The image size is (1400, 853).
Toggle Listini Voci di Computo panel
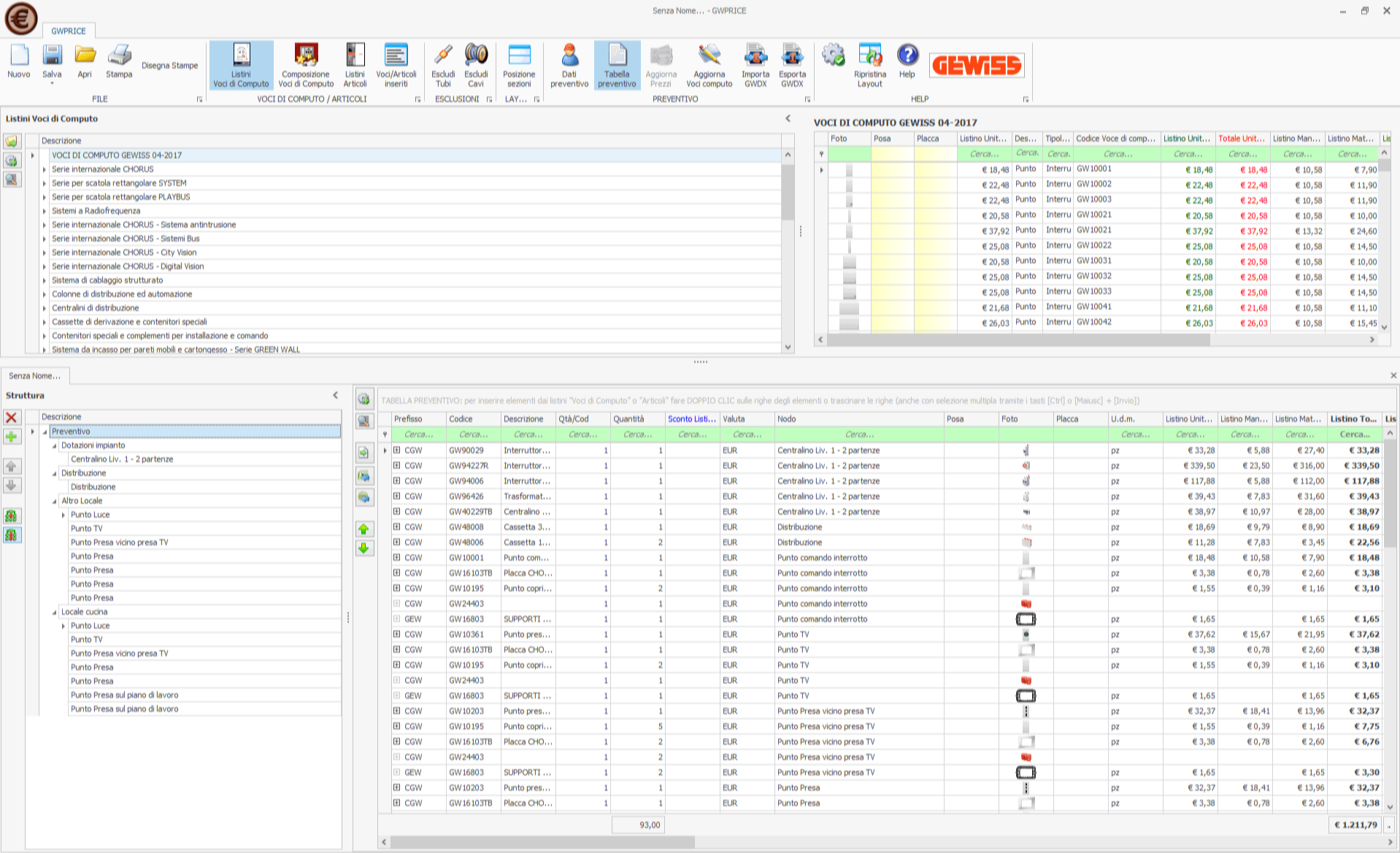coord(241,65)
